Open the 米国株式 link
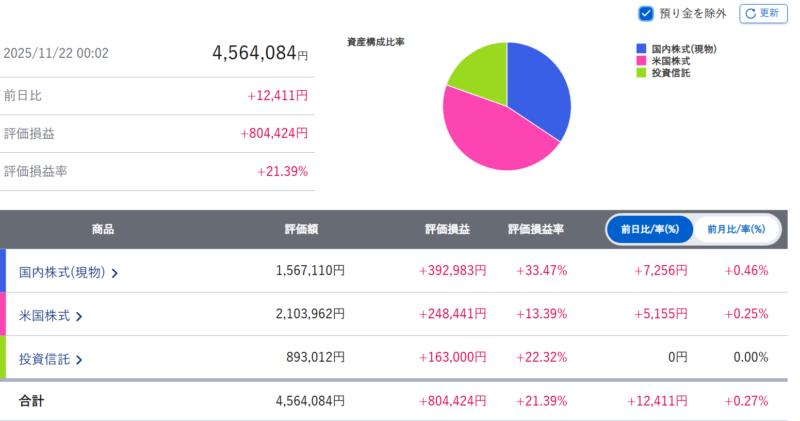Viewport: 800px width, 421px height. click(44, 316)
